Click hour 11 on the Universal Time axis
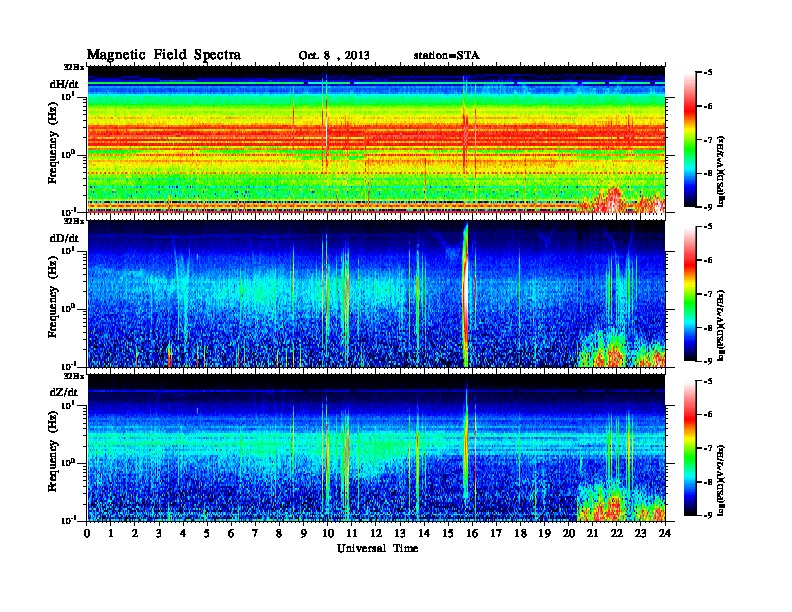The height and width of the screenshot is (612, 792). pyautogui.click(x=352, y=534)
